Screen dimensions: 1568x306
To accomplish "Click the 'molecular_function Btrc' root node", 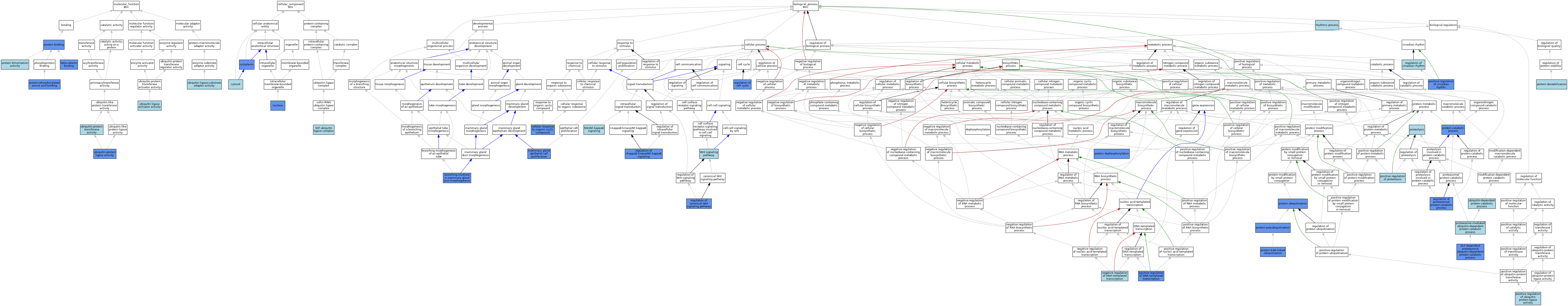I will pyautogui.click(x=126, y=6).
